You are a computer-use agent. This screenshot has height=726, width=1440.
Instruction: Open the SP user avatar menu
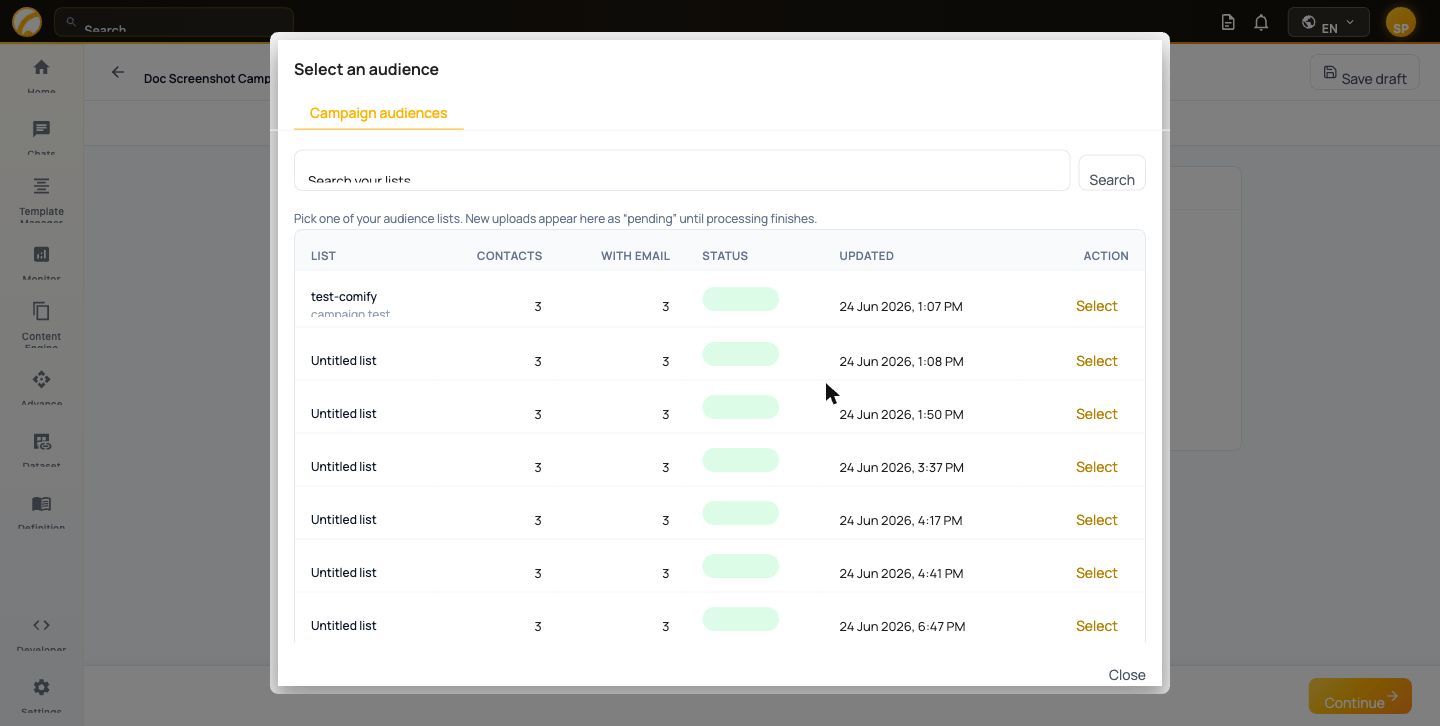[1401, 22]
